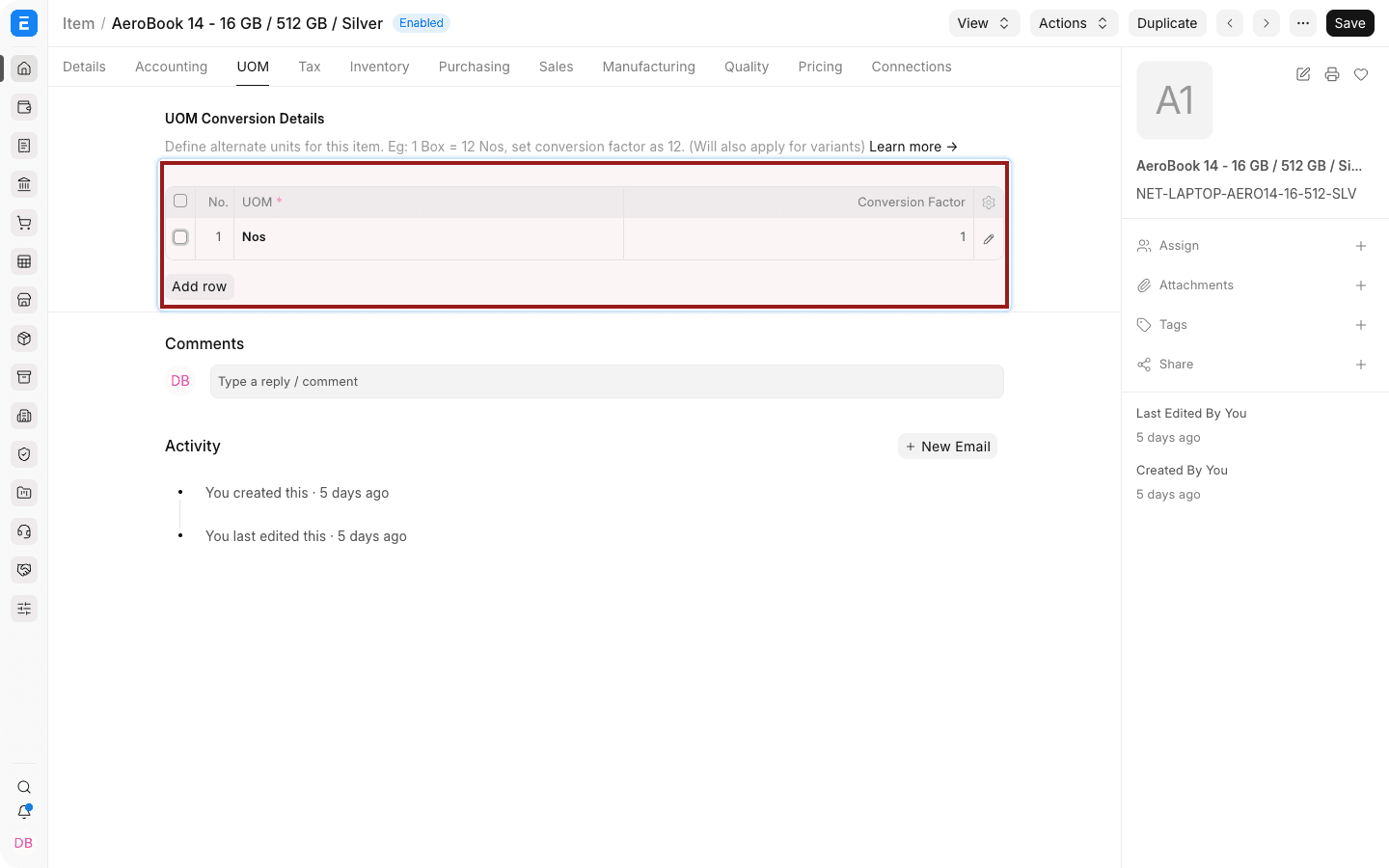Go to the next item with the right chevron
Screen dimensions: 1389x868
1266,23
